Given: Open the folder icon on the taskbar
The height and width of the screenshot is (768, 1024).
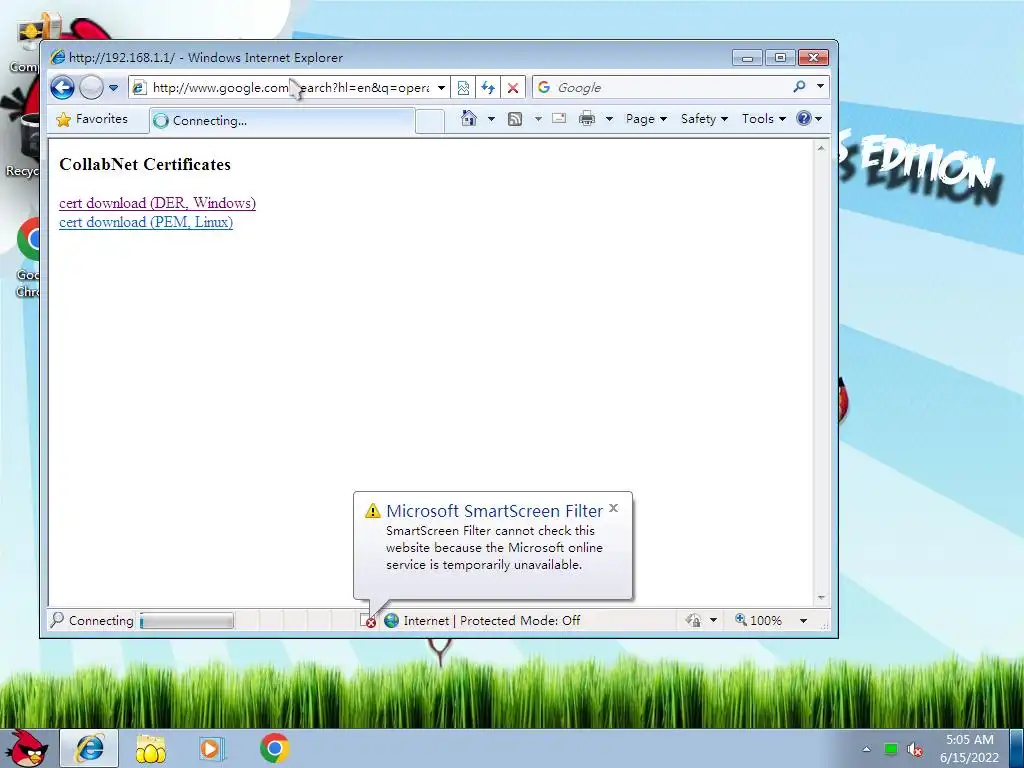Looking at the screenshot, I should point(150,748).
